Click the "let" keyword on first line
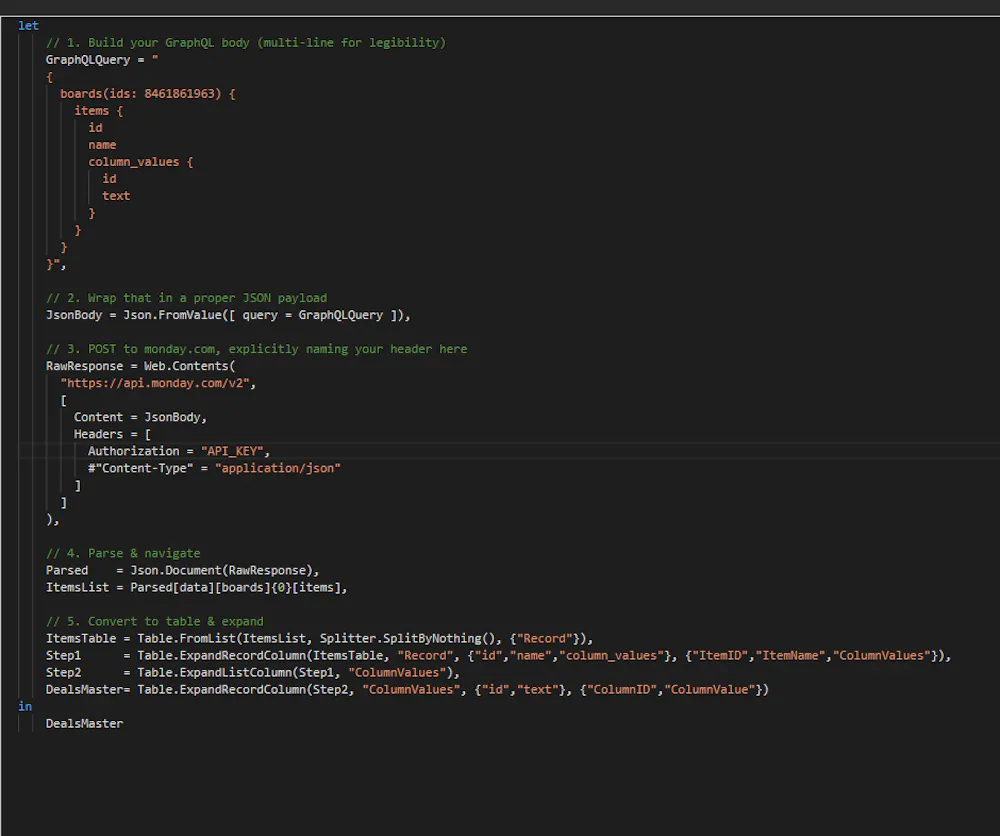Viewport: 1000px width, 836px height. [x=28, y=25]
